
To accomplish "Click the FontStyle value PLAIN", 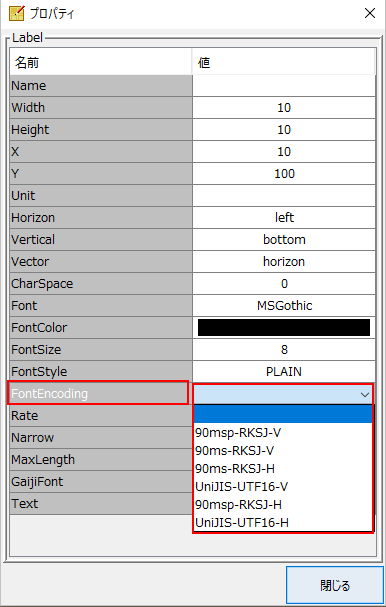I will pyautogui.click(x=284, y=372).
